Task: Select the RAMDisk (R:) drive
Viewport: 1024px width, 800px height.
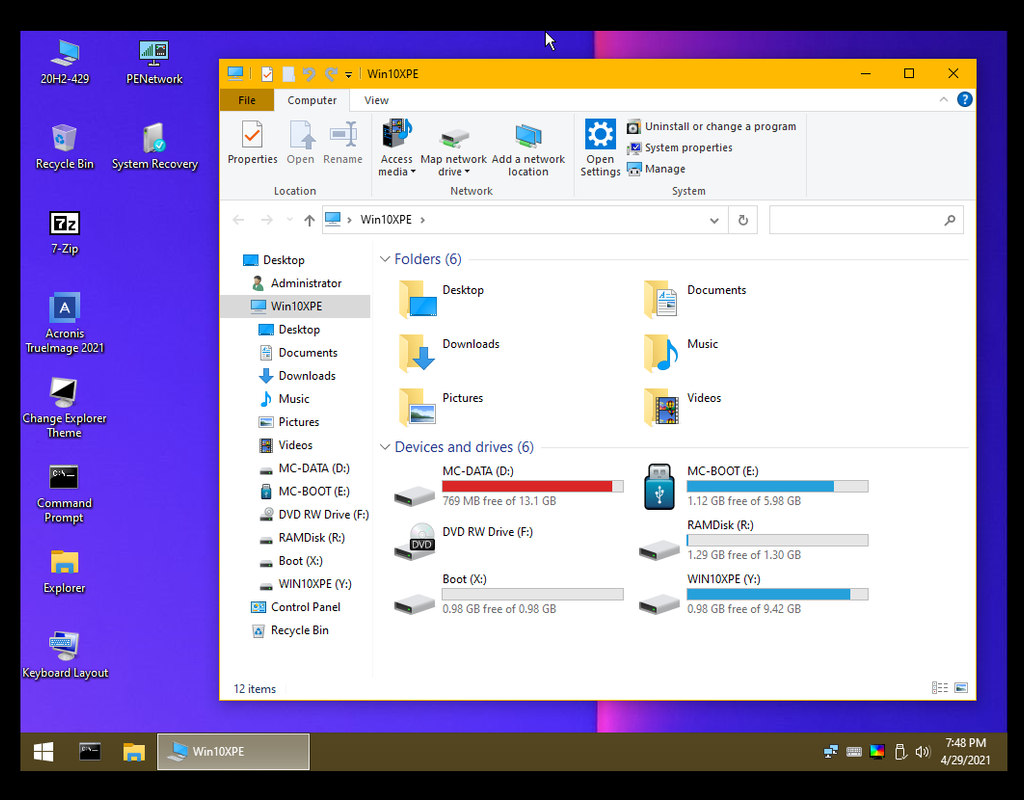Action: (754, 541)
